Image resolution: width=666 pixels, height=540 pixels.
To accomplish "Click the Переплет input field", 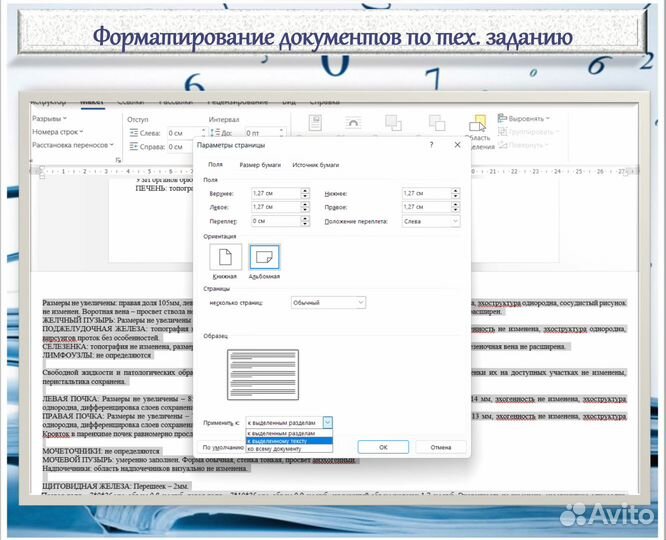I will coord(276,221).
